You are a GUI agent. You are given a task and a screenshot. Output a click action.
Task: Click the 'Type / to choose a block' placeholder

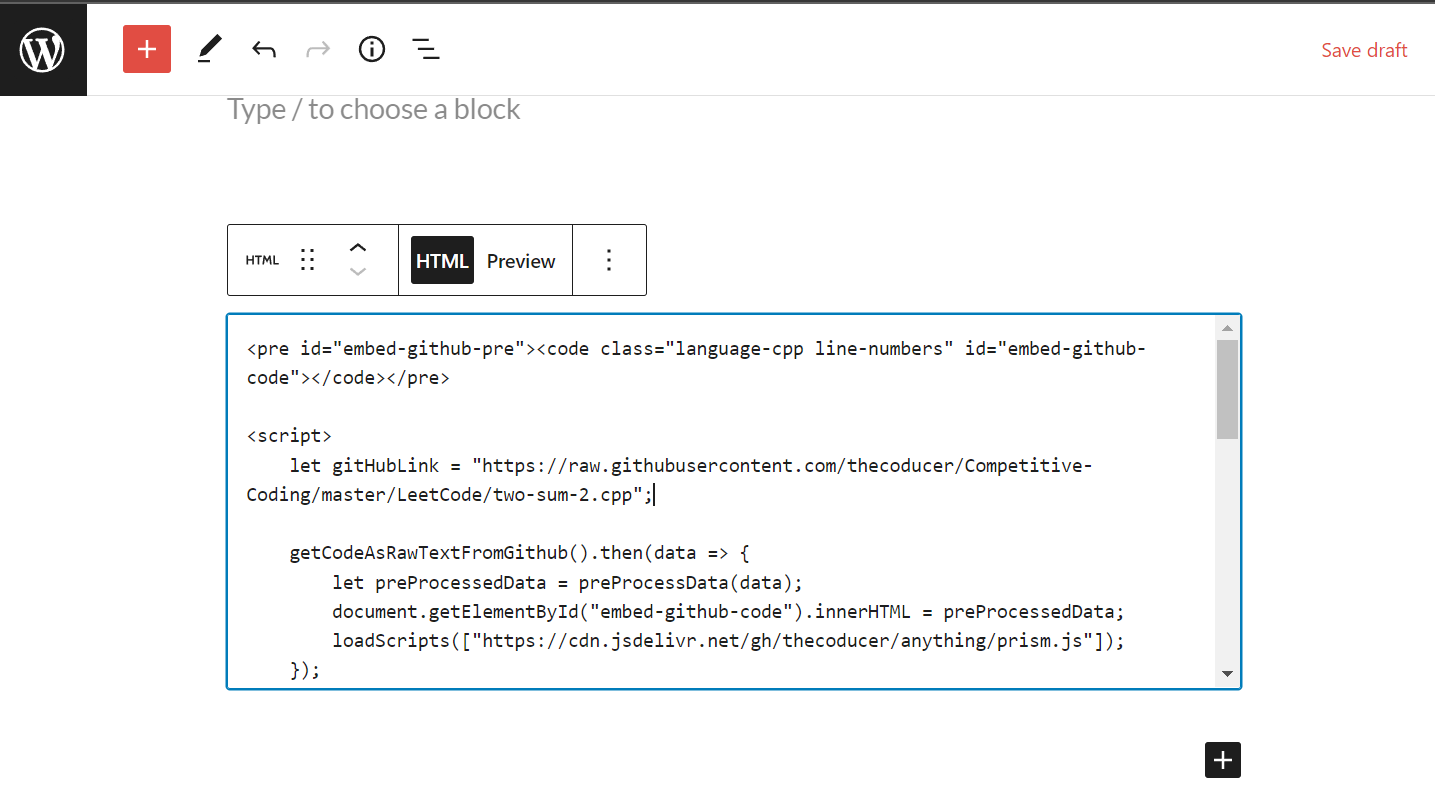373,109
